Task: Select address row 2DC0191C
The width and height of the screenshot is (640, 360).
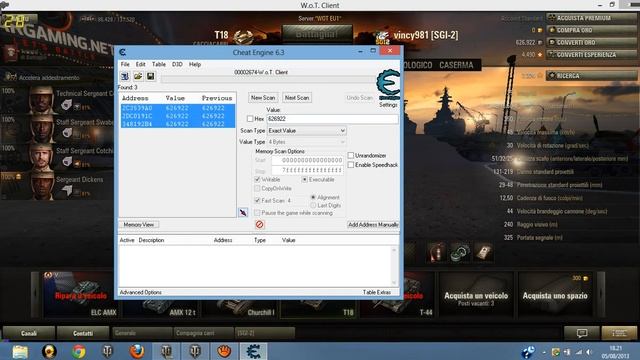Action: pyautogui.click(x=178, y=116)
